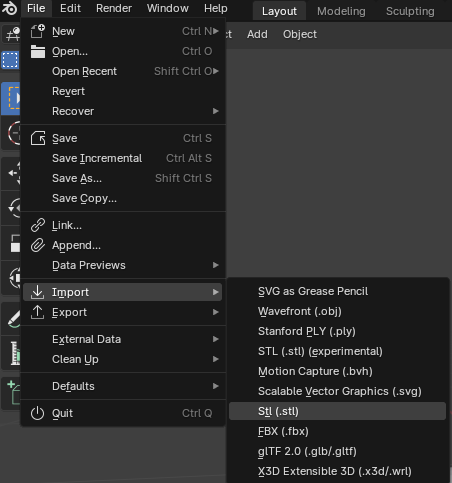Click the New file icon
Image resolution: width=452 pixels, height=483 pixels.
point(38,31)
